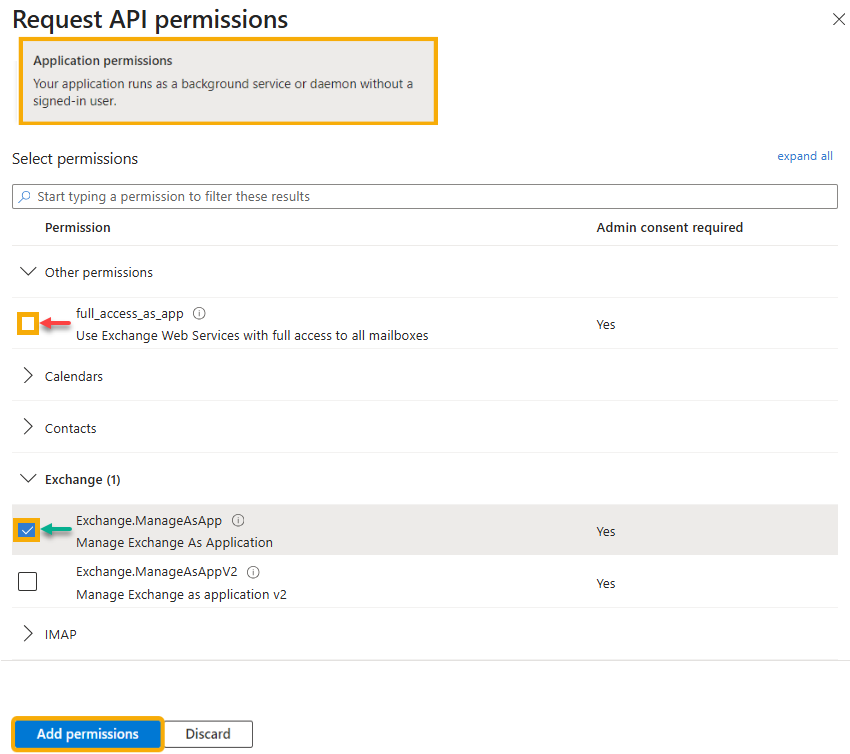
Task: Check the Exchange.ManageAsAppV2 permission box
Action: [x=28, y=582]
